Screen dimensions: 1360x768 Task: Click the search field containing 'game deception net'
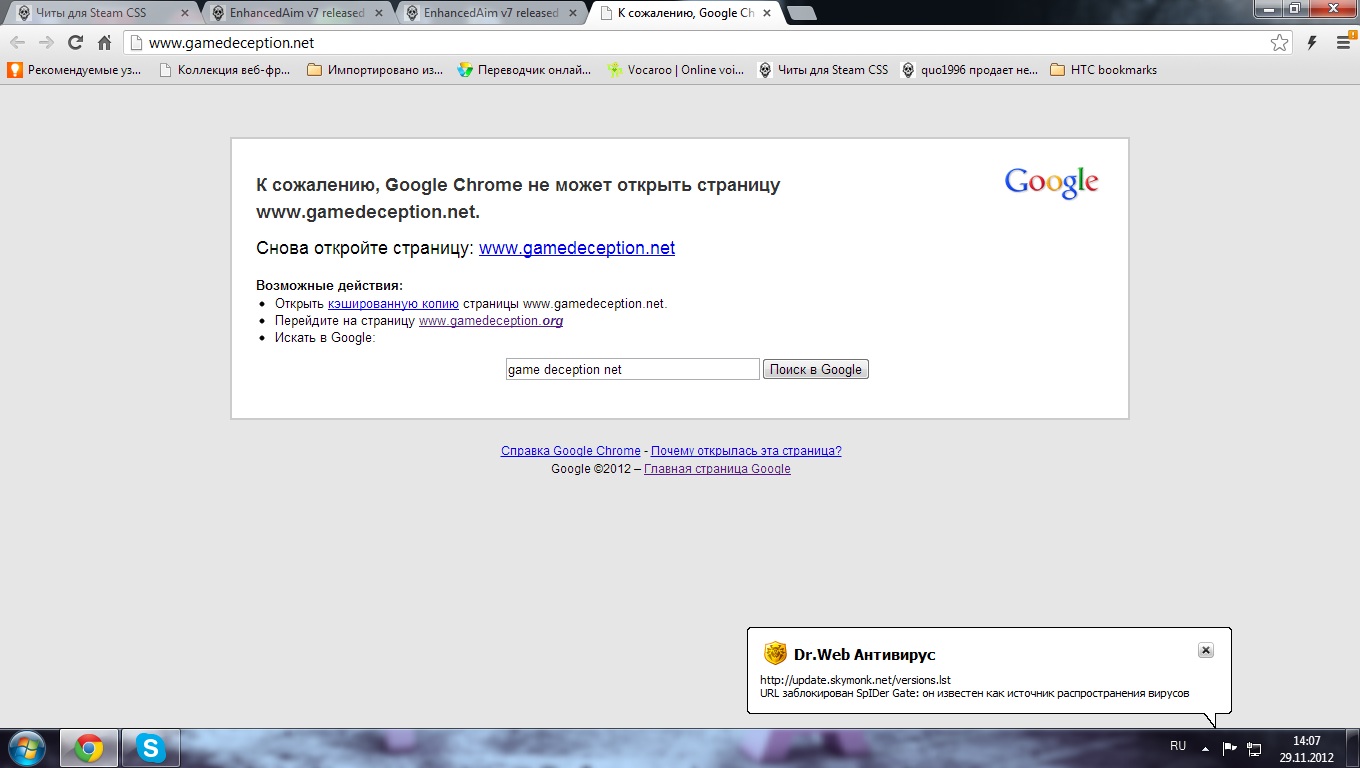[x=633, y=369]
